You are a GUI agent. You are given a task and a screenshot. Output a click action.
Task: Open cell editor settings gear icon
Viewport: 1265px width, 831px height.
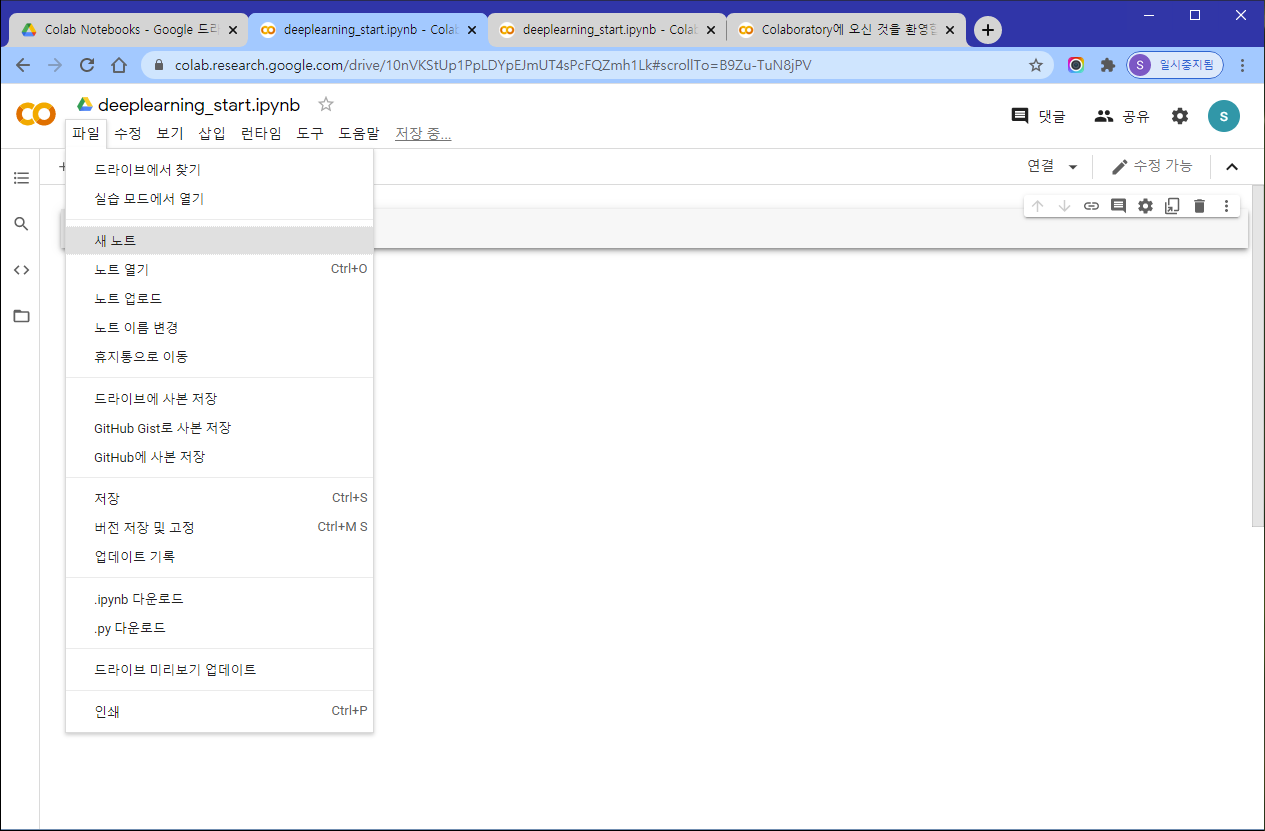tap(1146, 206)
